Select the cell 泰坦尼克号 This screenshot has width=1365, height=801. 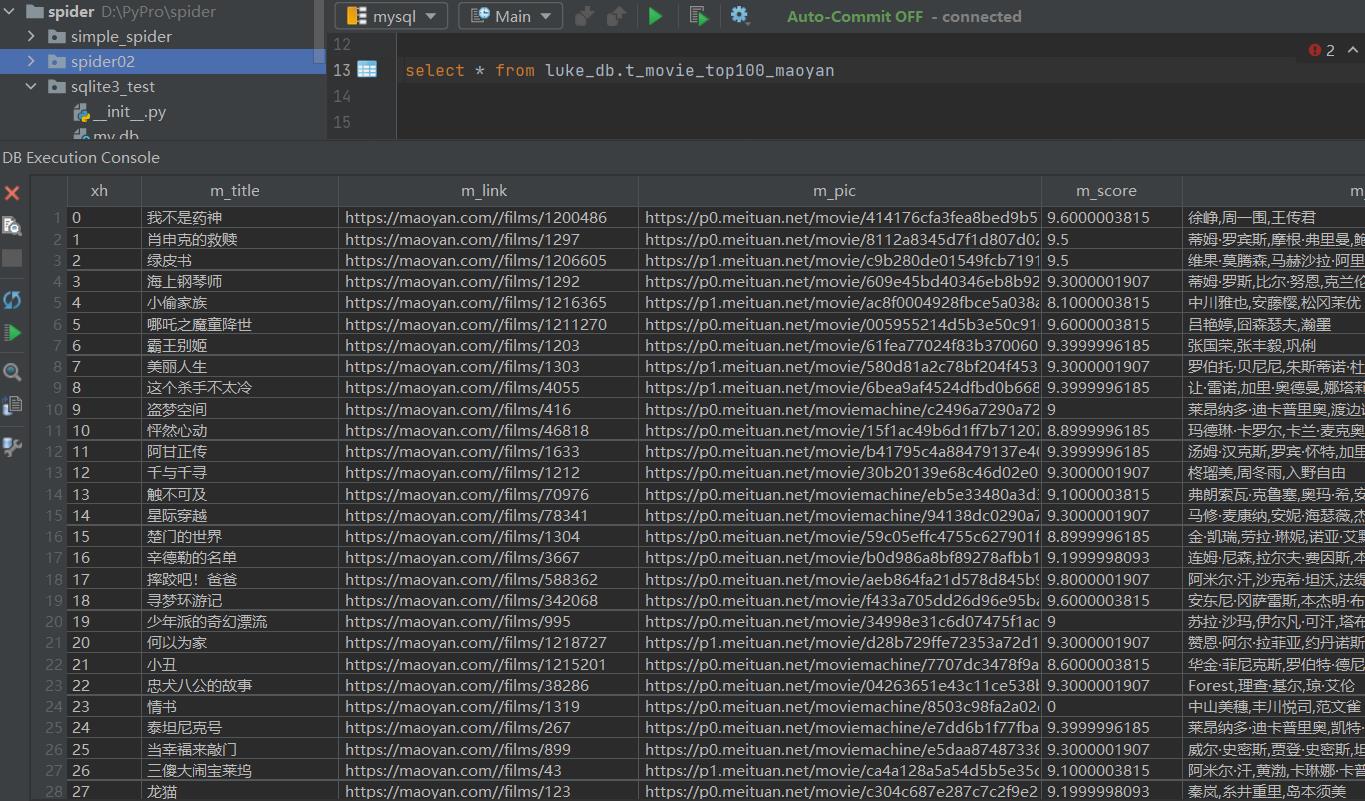tap(240, 727)
